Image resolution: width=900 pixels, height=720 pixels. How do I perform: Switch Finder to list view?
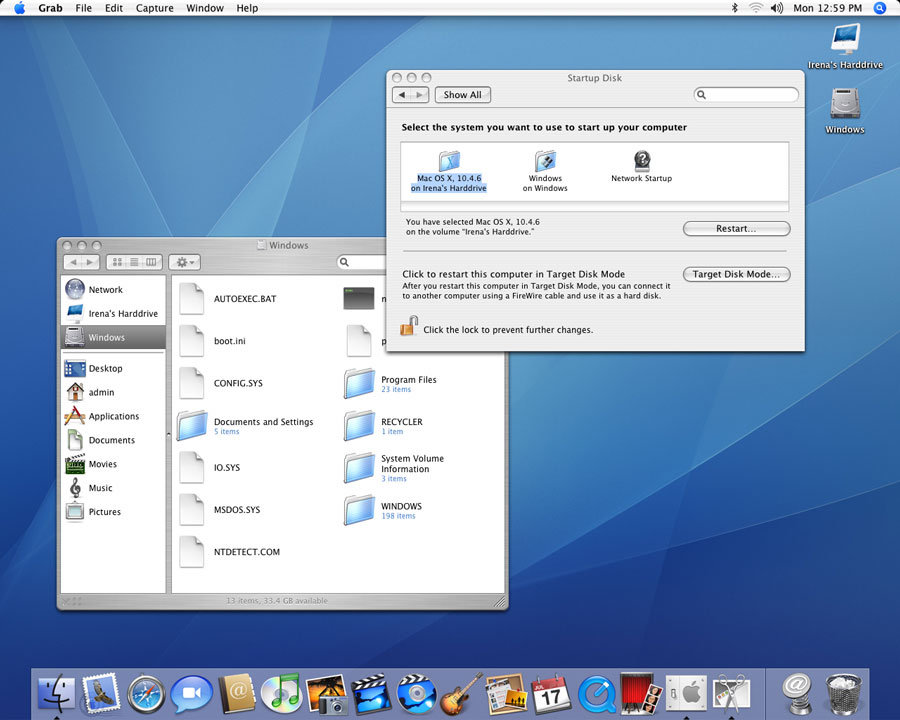(134, 262)
